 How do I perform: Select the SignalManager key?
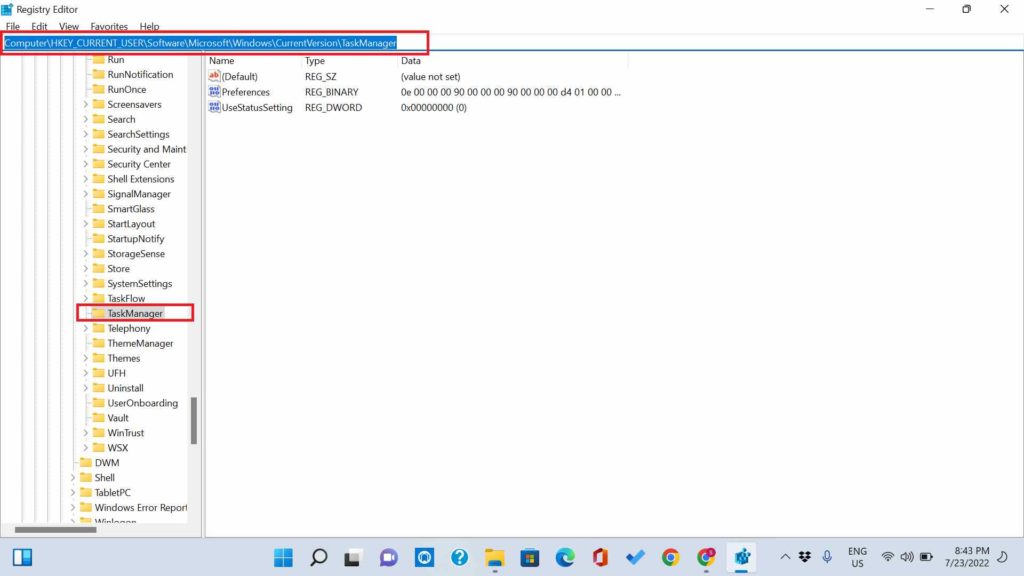138,194
